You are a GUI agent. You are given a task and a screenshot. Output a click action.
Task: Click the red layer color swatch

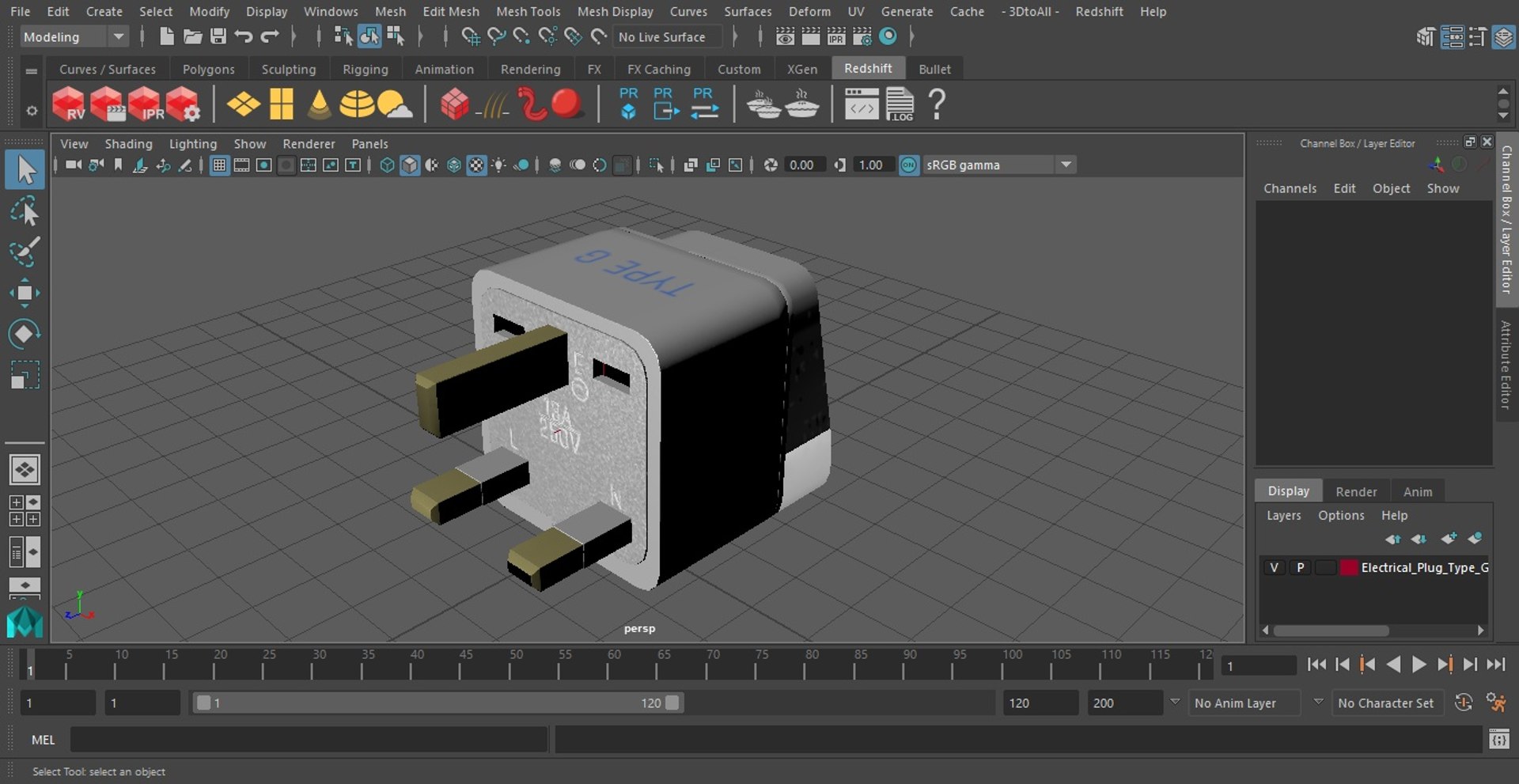[1349, 567]
